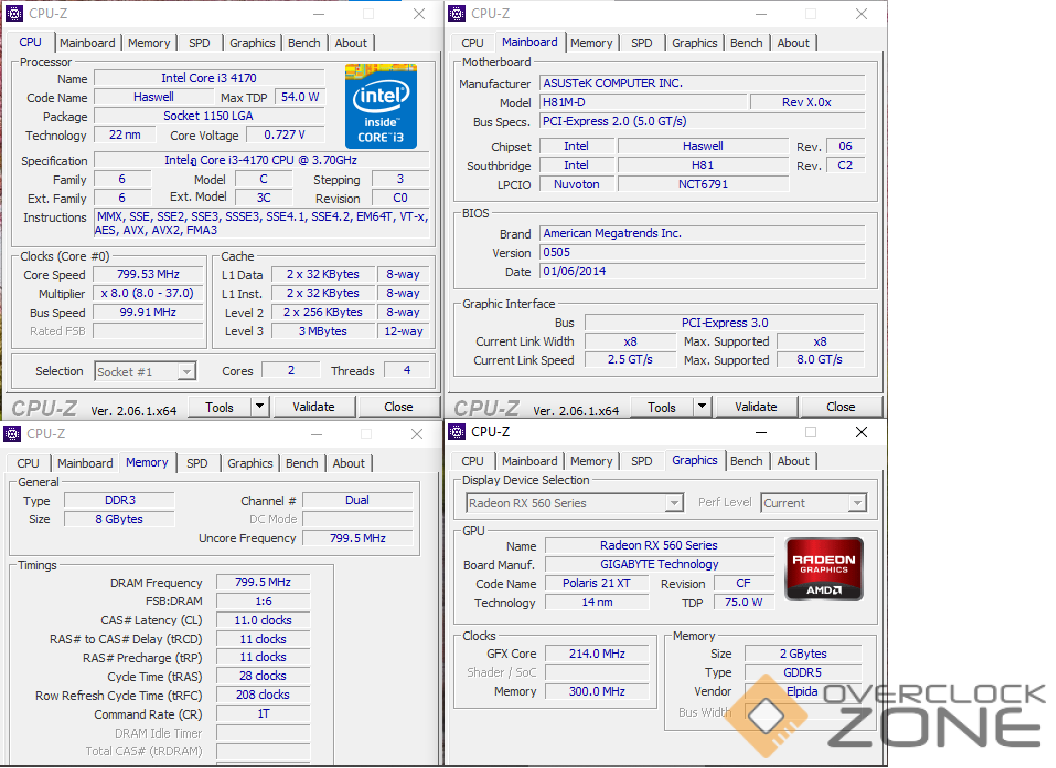Open About tab in Memory window
The image size is (1056, 768).
pos(348,463)
